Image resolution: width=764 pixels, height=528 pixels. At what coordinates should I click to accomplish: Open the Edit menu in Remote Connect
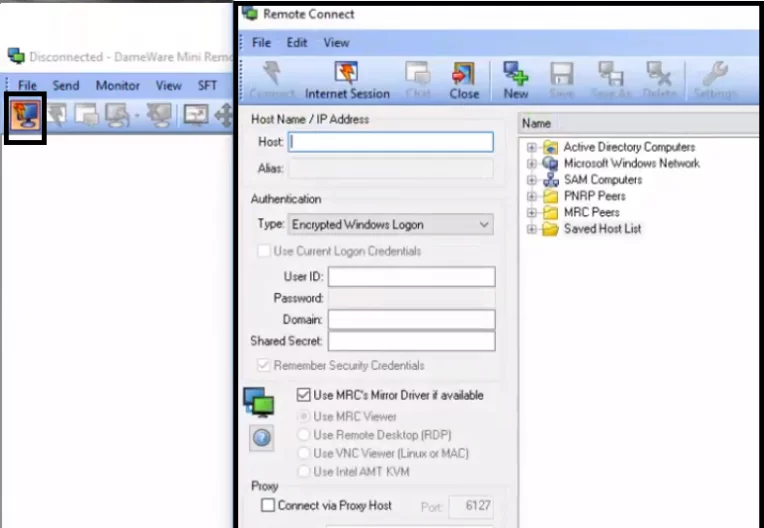[297, 43]
